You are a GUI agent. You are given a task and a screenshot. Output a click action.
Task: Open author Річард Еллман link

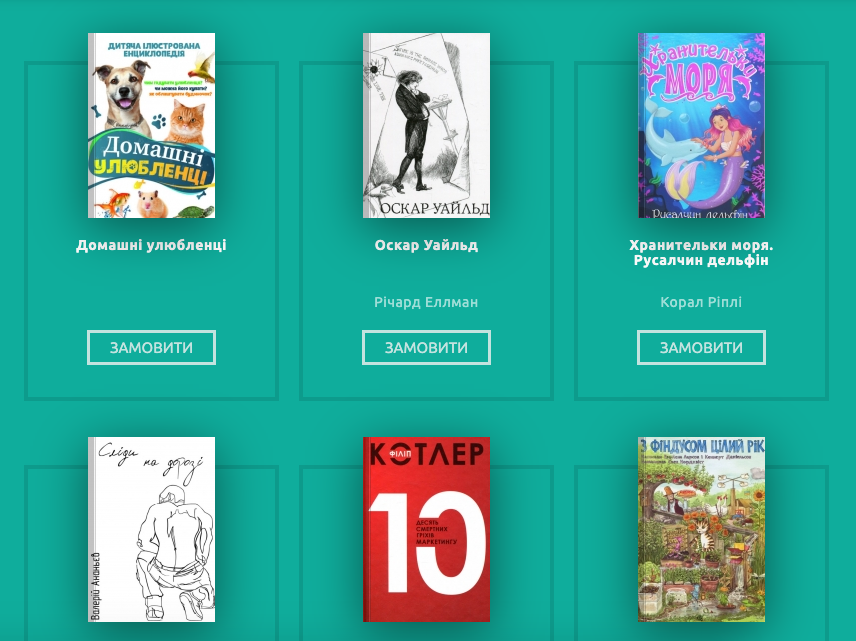click(426, 302)
